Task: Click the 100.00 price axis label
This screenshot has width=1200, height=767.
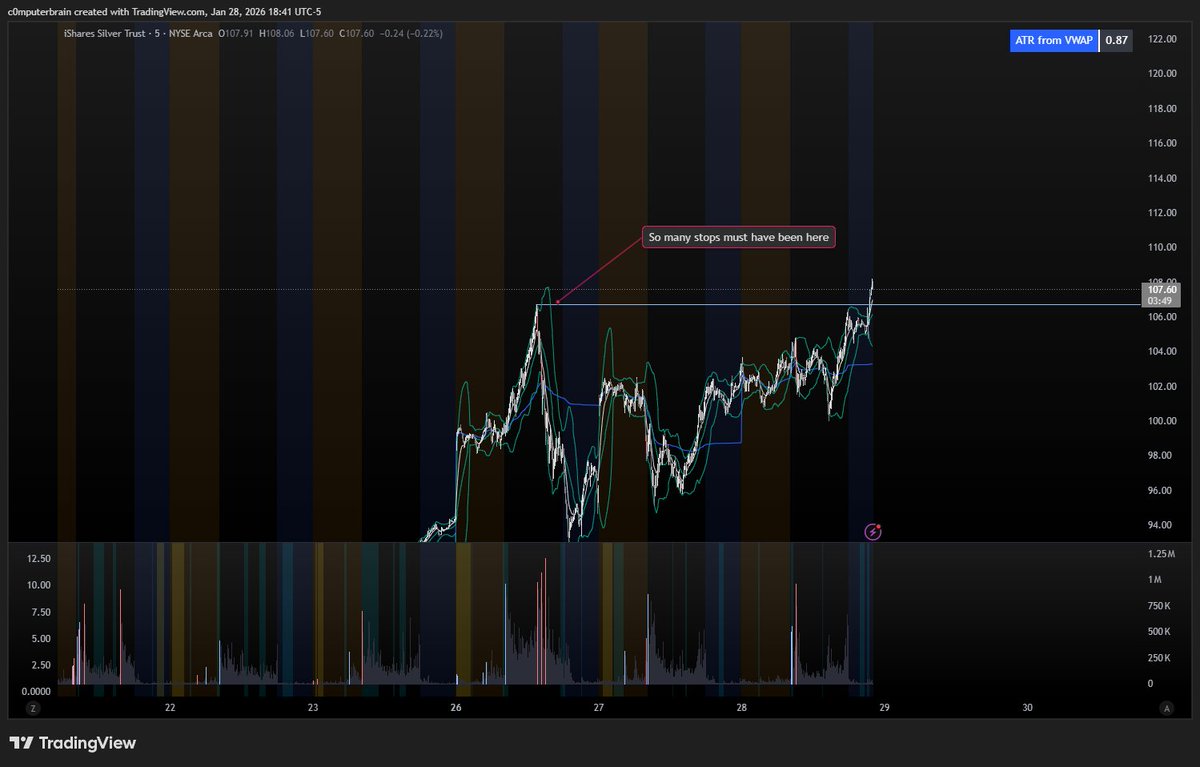Action: click(1162, 421)
